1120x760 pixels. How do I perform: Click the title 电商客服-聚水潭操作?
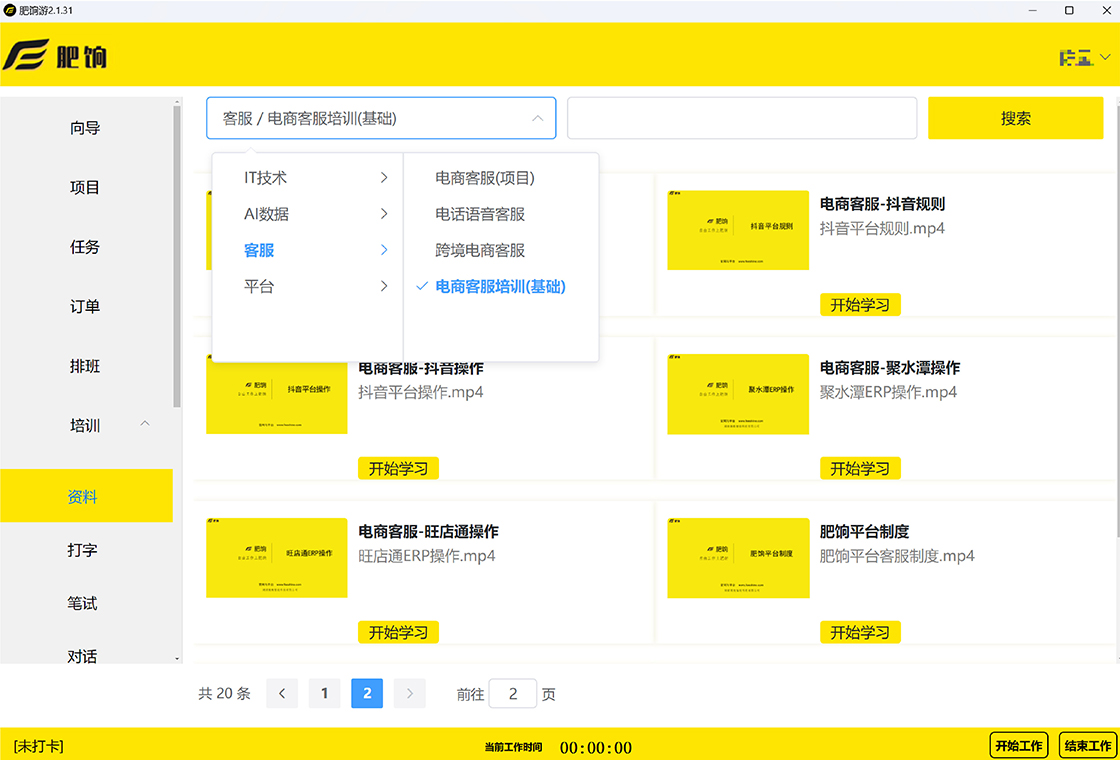[x=890, y=368]
